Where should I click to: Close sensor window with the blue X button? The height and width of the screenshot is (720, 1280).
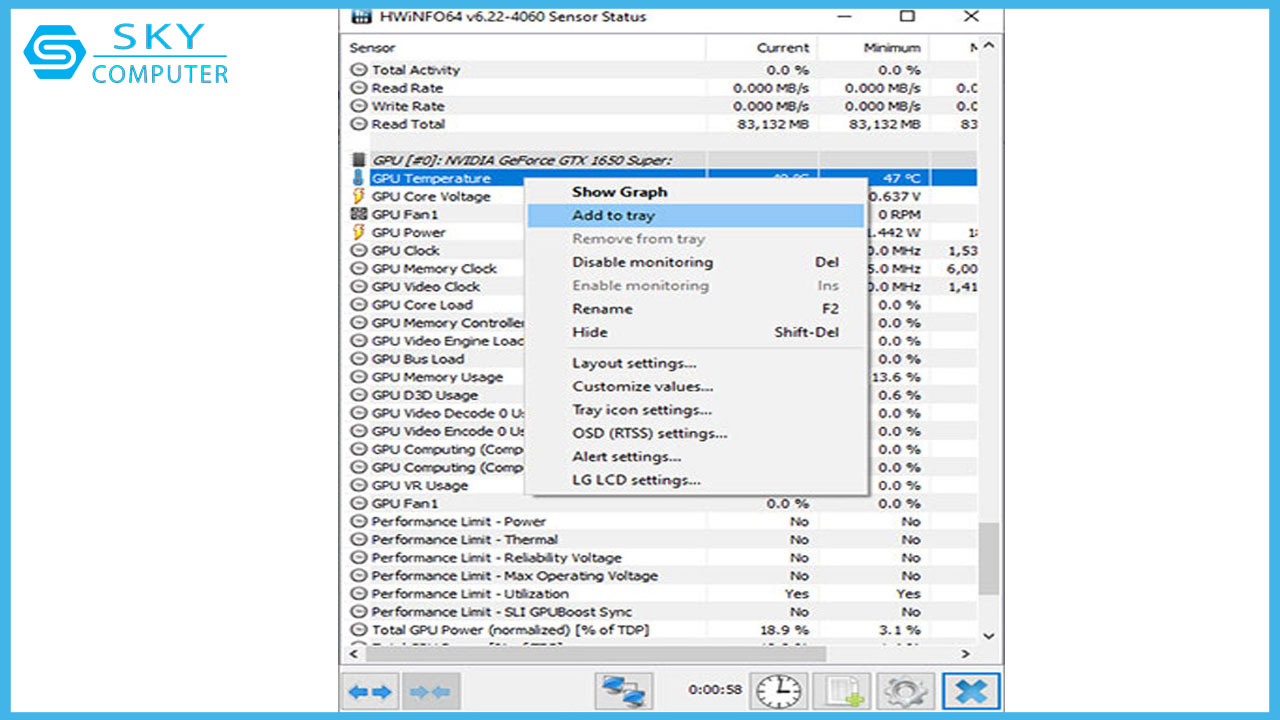(x=971, y=692)
